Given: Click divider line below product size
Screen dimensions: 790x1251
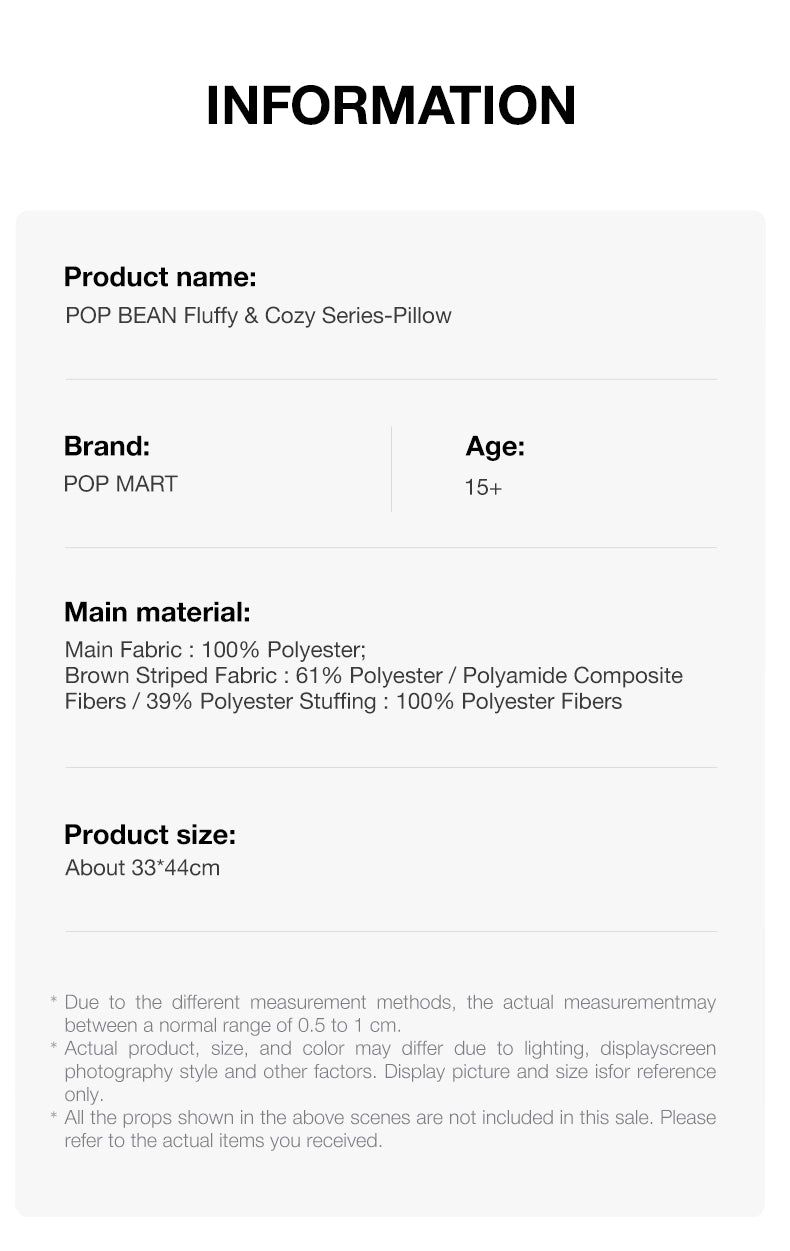Looking at the screenshot, I should pos(391,932).
